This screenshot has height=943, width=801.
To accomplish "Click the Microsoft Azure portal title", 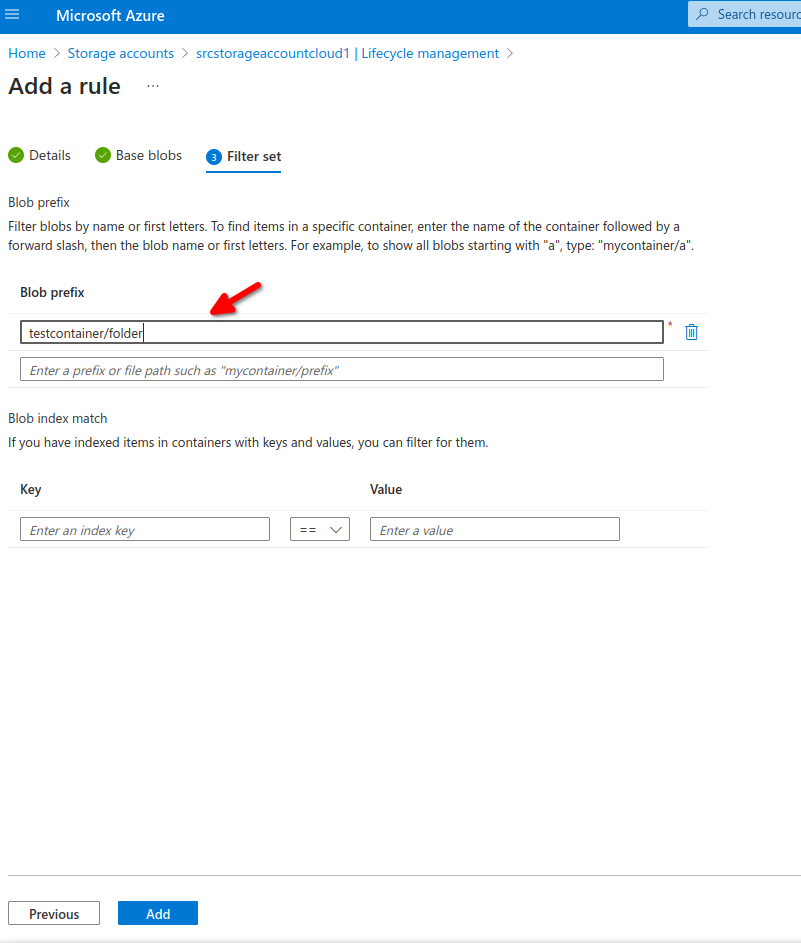I will coord(110,16).
